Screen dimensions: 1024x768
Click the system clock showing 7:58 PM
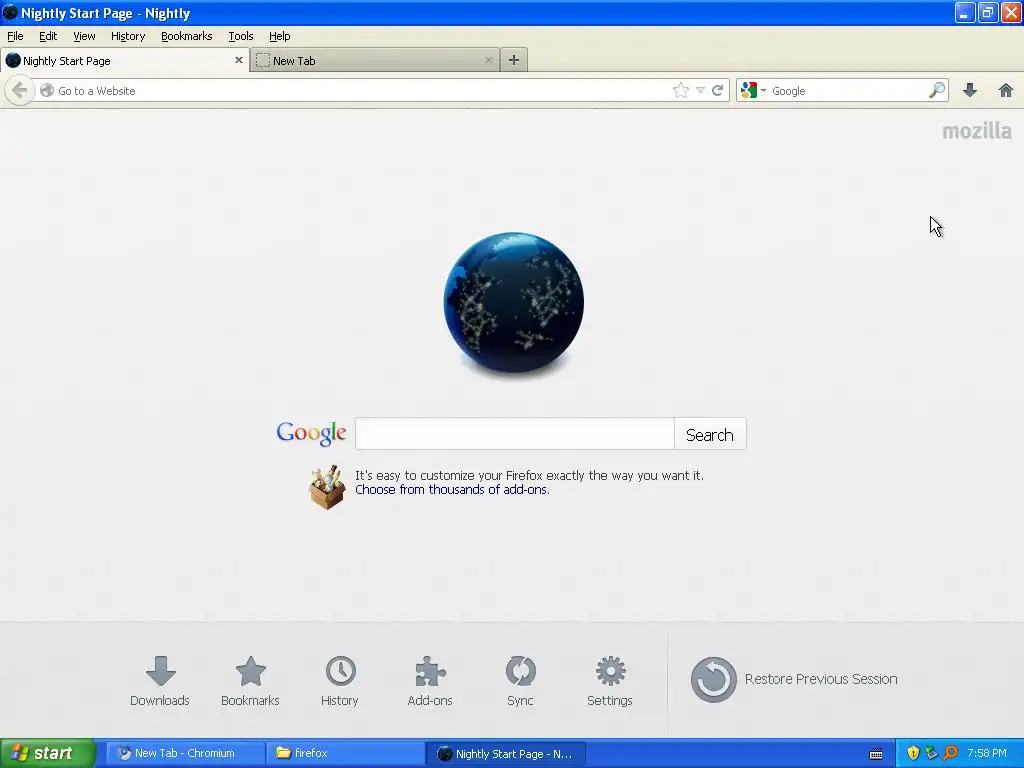pyautogui.click(x=987, y=753)
